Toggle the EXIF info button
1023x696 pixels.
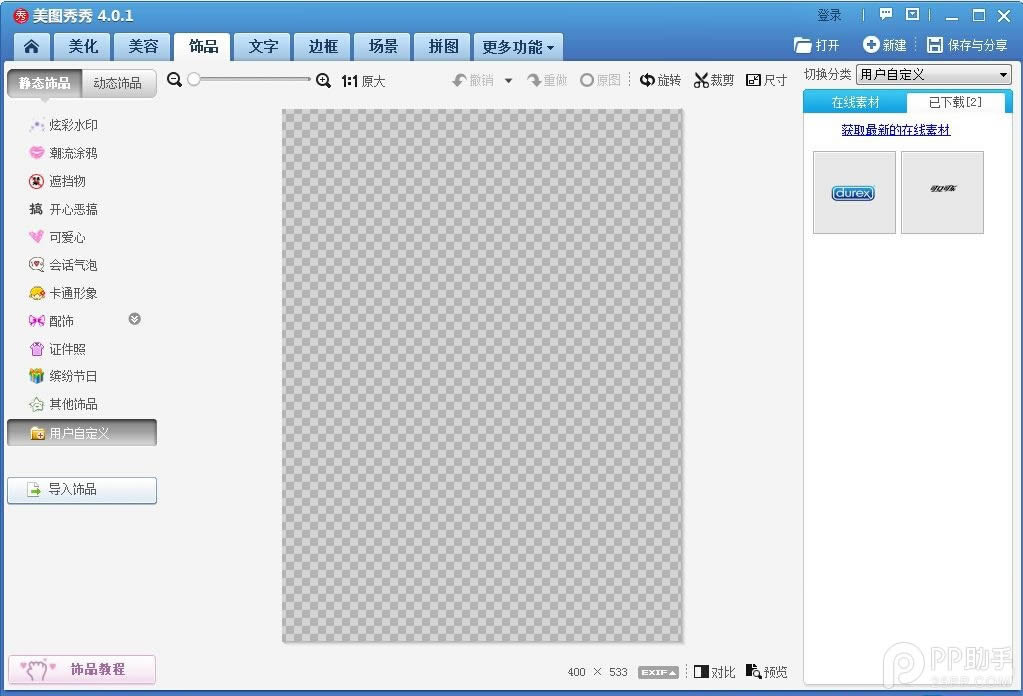(x=658, y=672)
